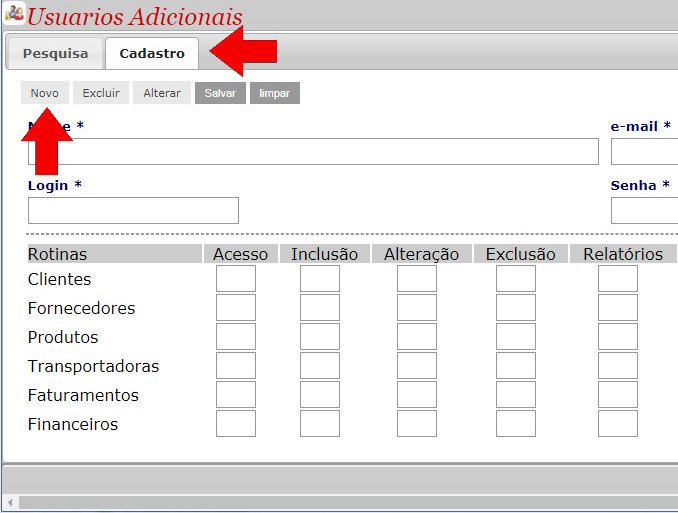The width and height of the screenshot is (678, 513).
Task: Click the Usuarios Adicionais users icon
Action: (14, 15)
